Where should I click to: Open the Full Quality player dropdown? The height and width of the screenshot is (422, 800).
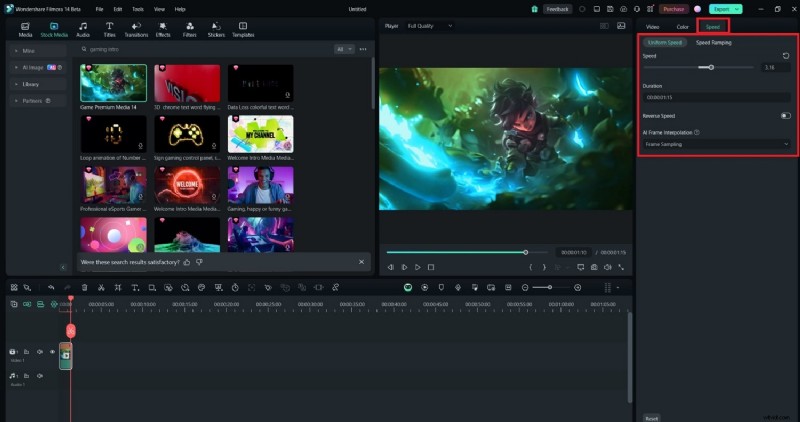click(426, 26)
